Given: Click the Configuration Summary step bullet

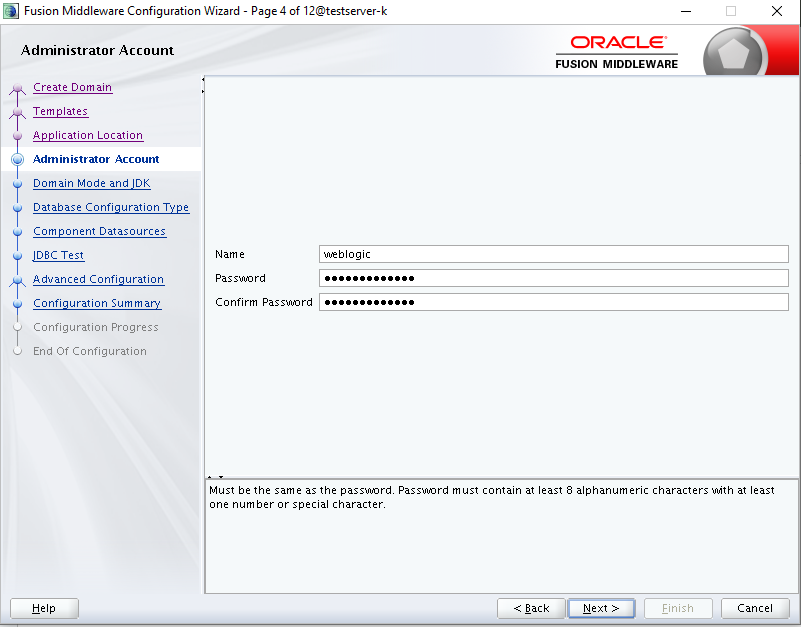Looking at the screenshot, I should pyautogui.click(x=17, y=304).
